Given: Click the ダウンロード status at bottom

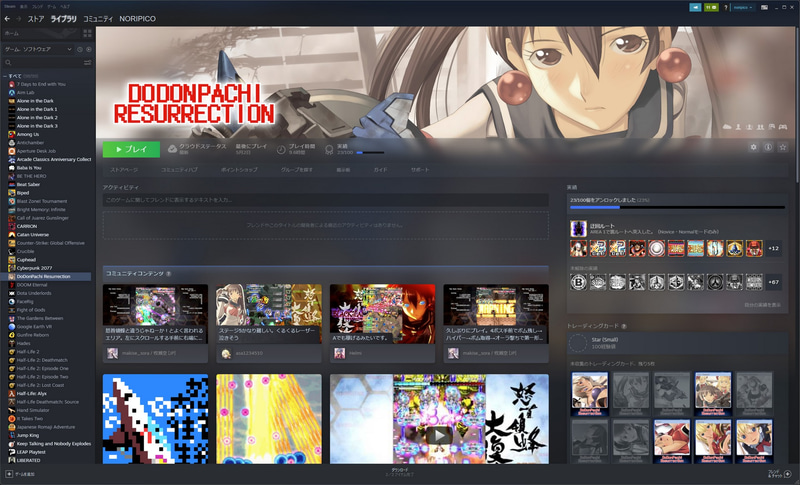Looking at the screenshot, I should [399, 472].
